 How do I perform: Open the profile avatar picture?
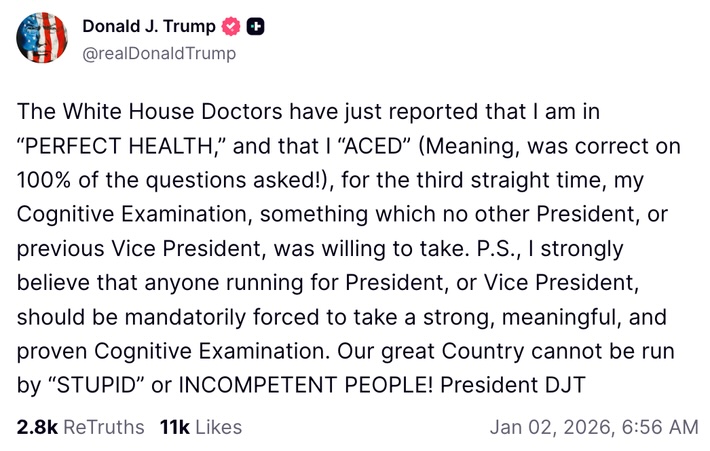point(41,39)
